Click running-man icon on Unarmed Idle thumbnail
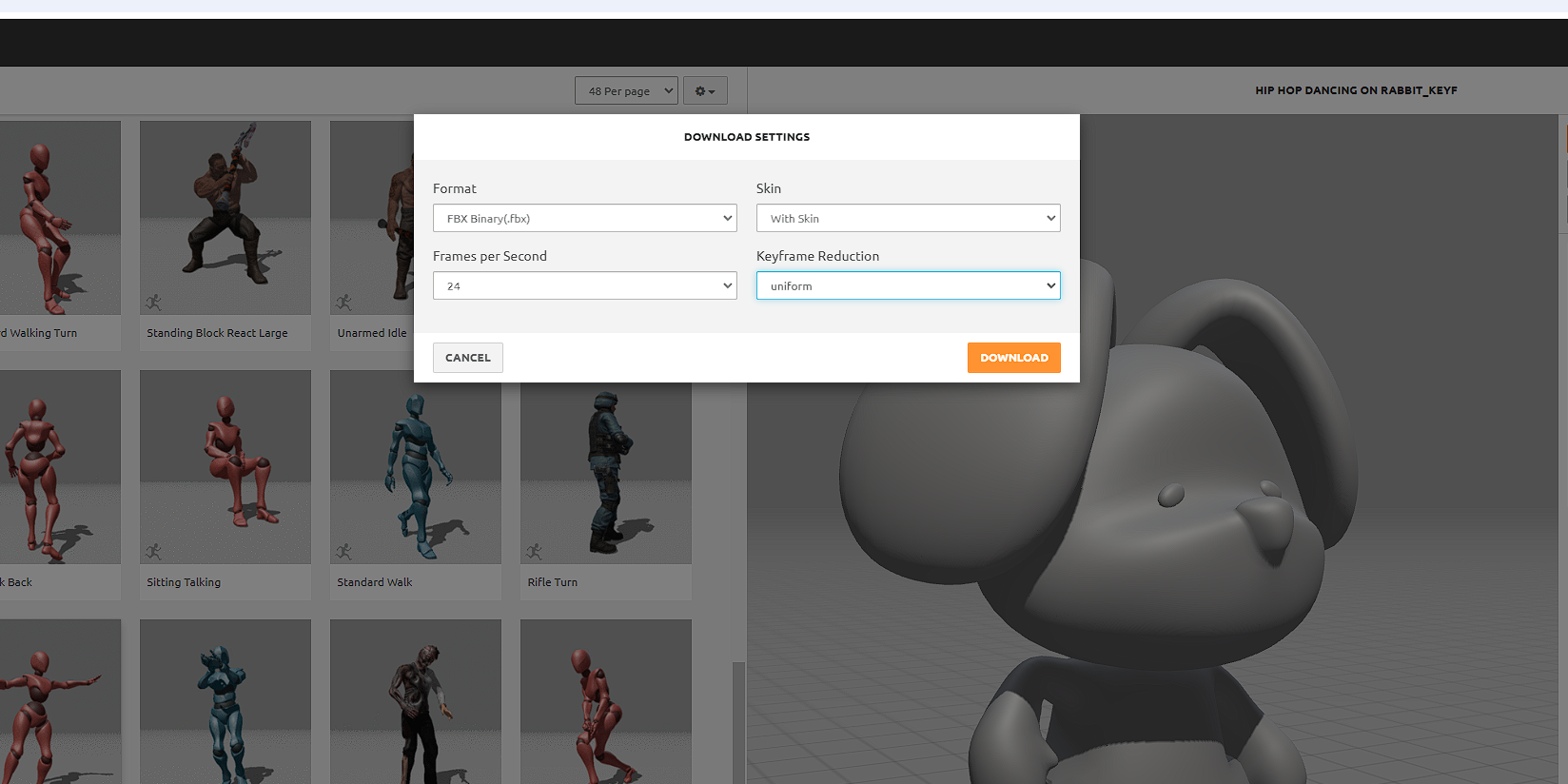1568x784 pixels. [x=343, y=302]
